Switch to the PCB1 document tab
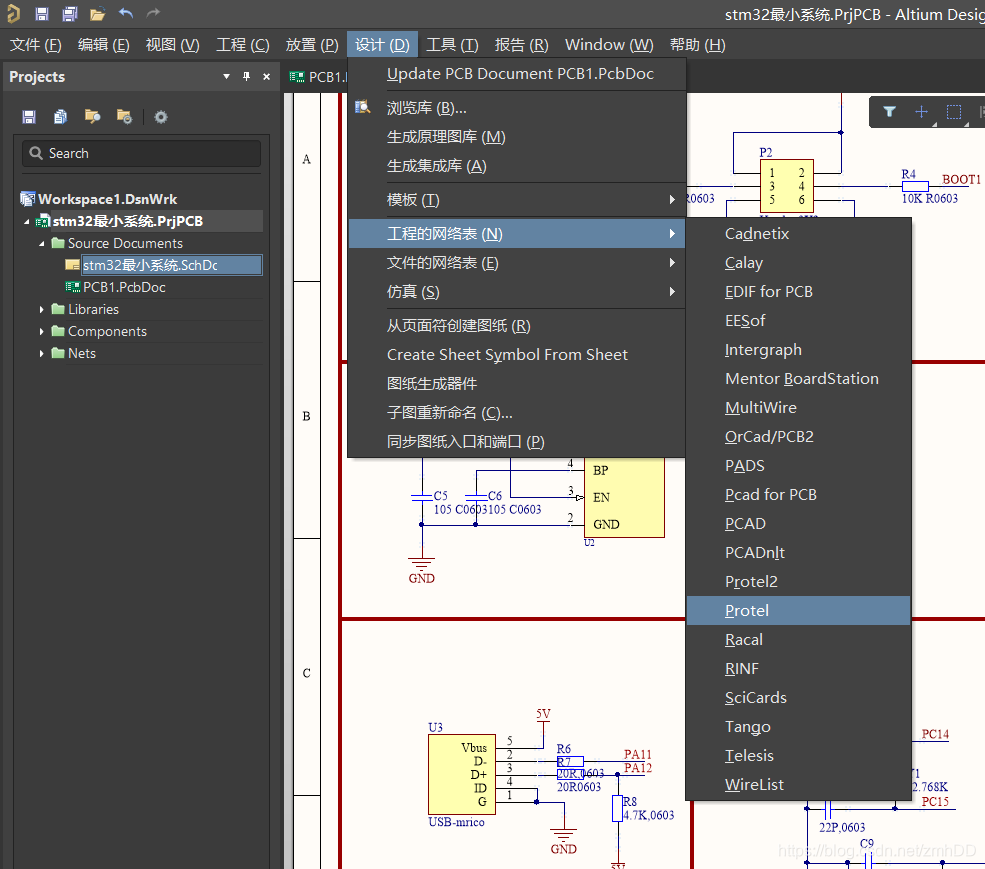 pos(318,77)
